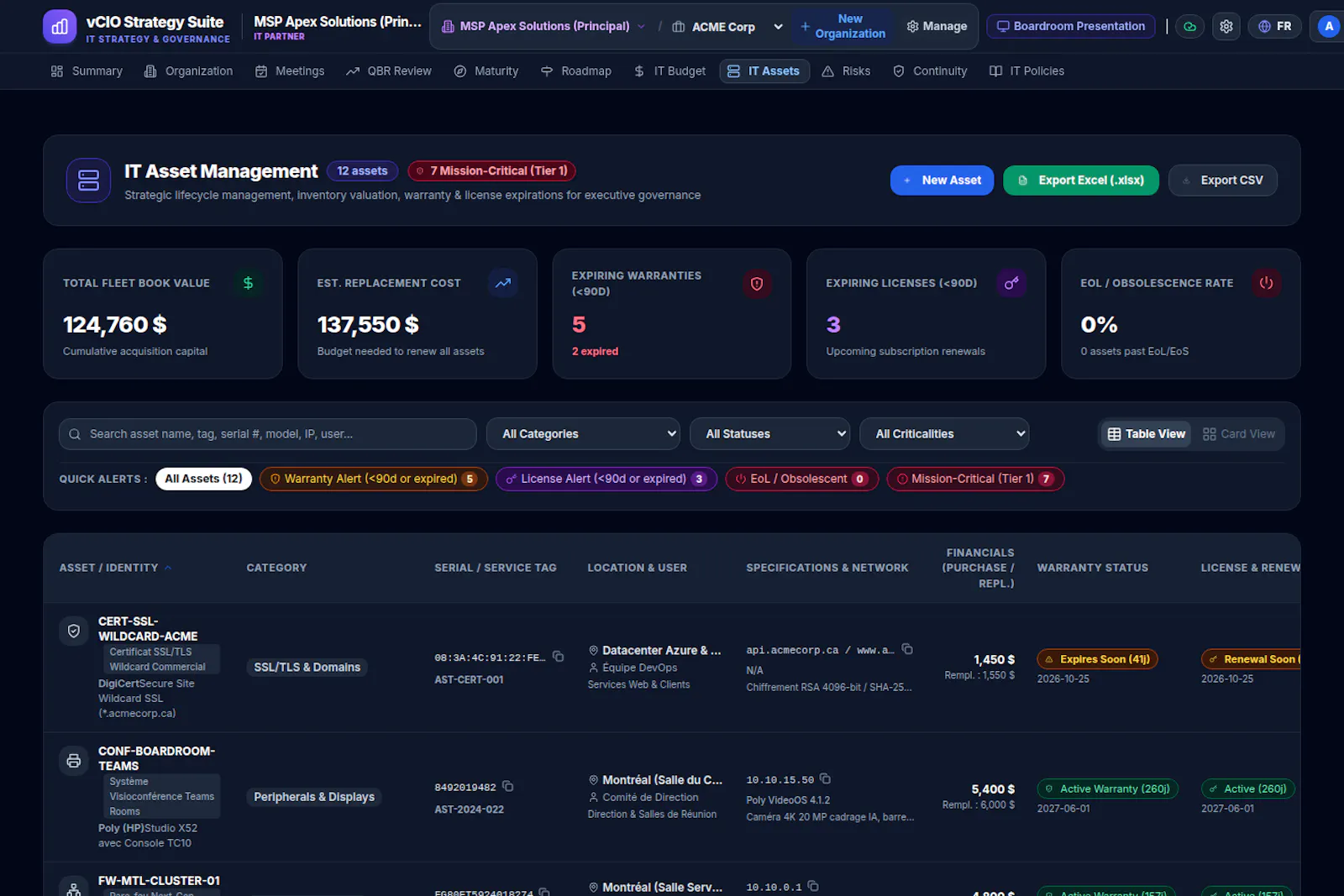Go to Meetings tab
The width and height of the screenshot is (1344, 896).
(x=290, y=71)
